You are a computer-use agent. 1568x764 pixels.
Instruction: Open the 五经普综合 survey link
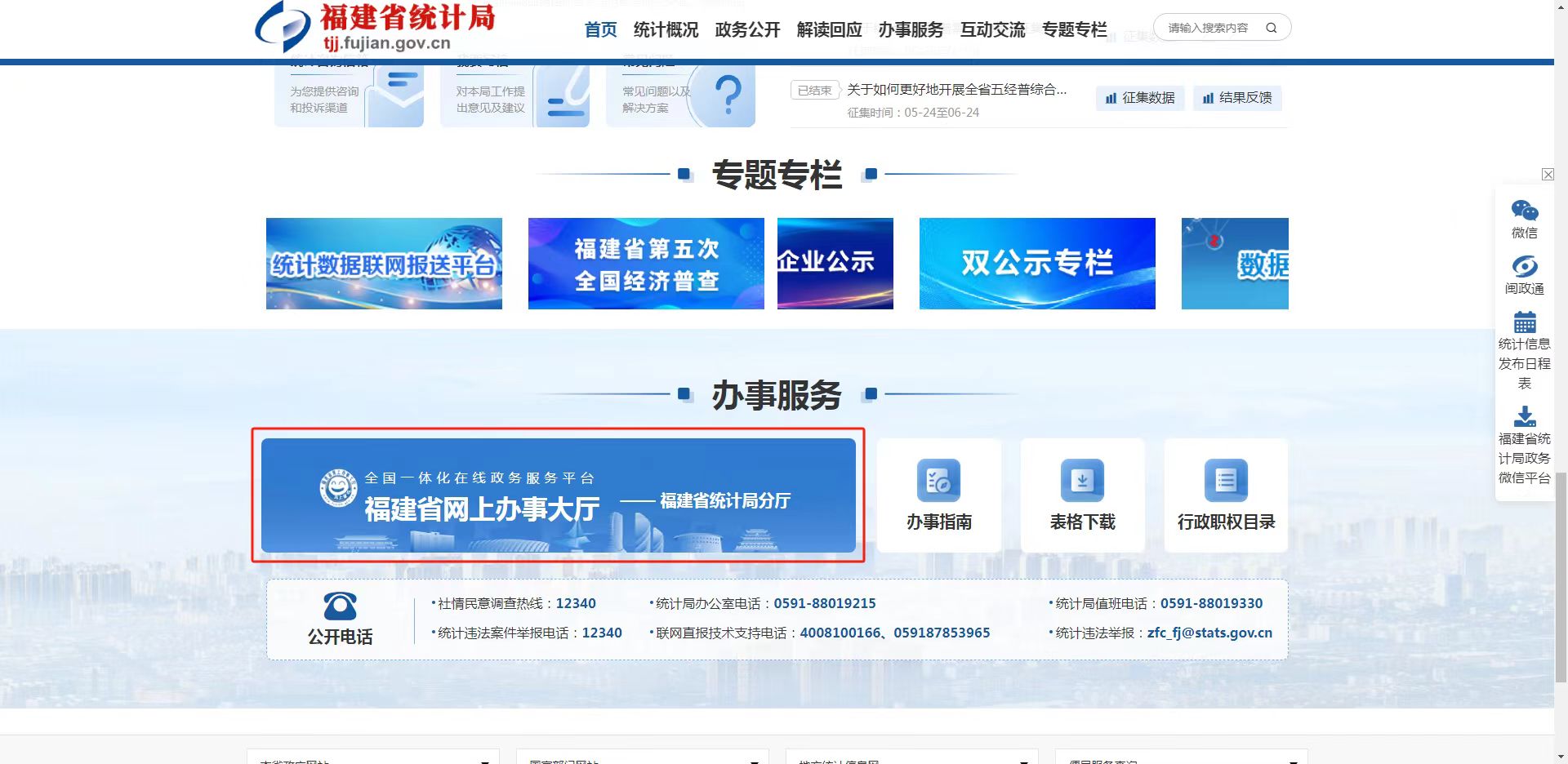[x=955, y=90]
